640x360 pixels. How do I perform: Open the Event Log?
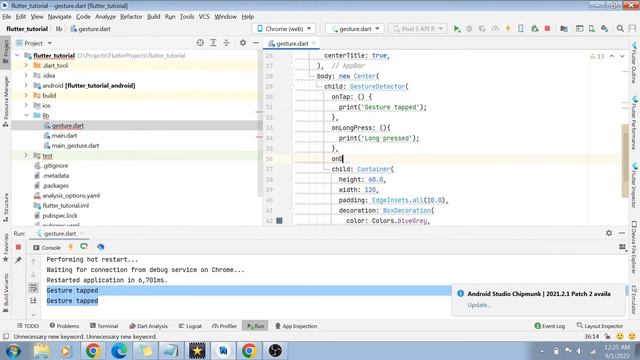click(550, 326)
